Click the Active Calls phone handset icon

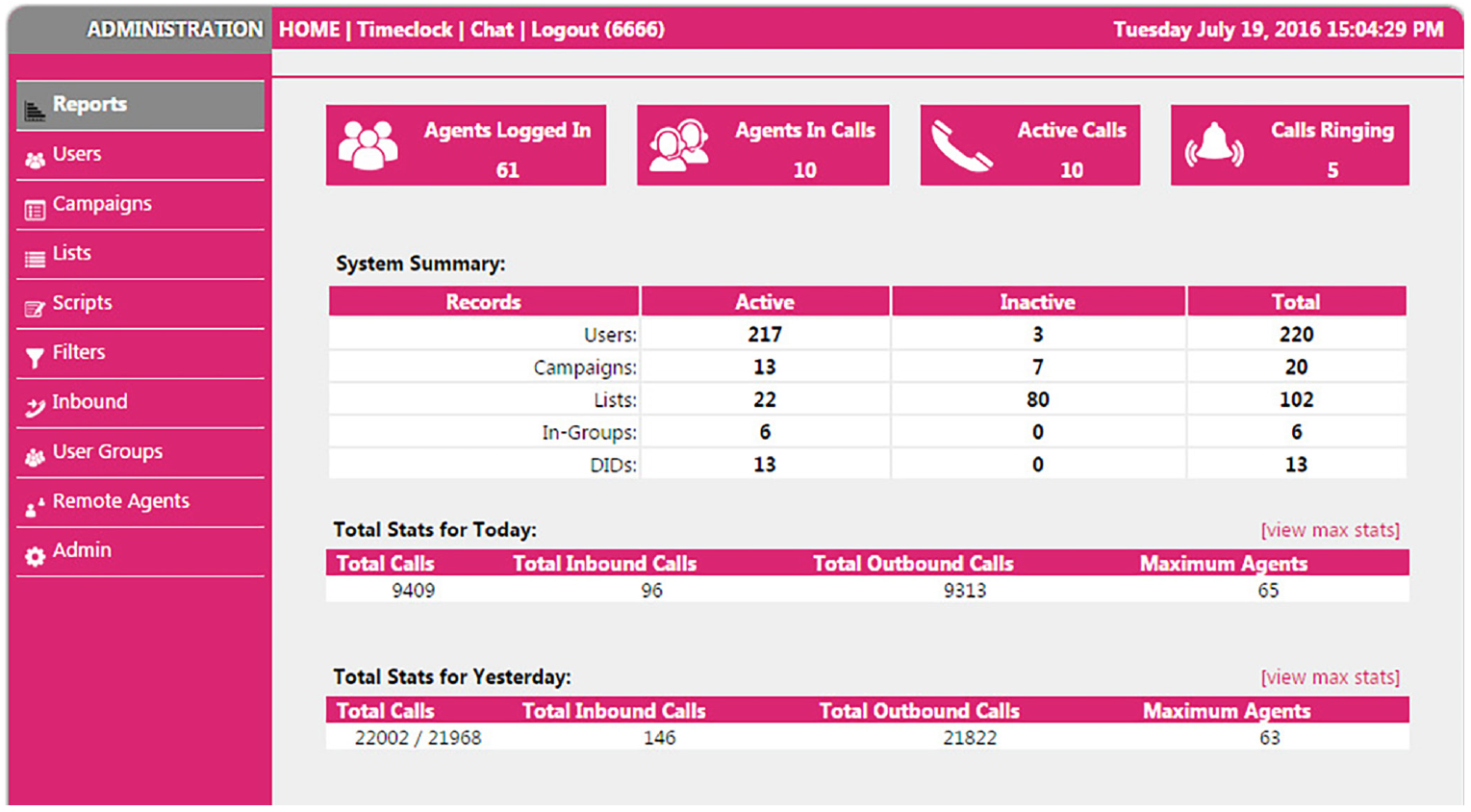(x=961, y=146)
